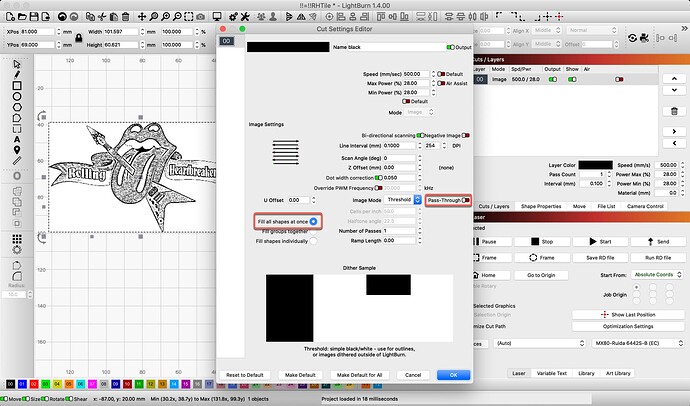Toggle the Output switch in Cut Settings Editor

[x=451, y=47]
